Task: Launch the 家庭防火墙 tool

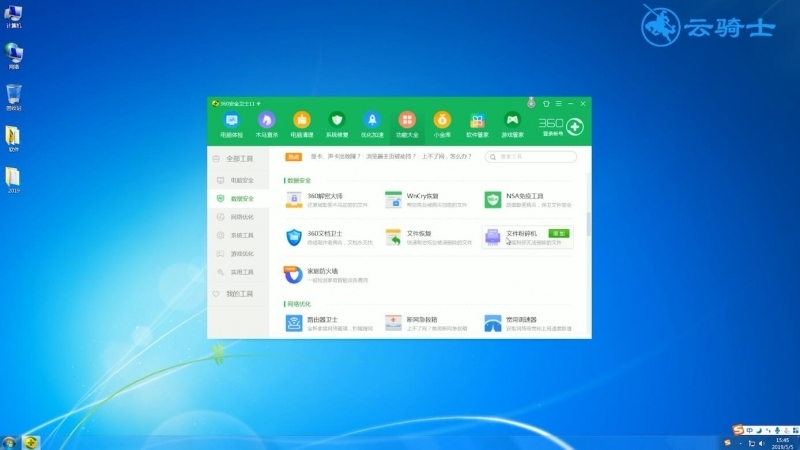Action: (327, 275)
